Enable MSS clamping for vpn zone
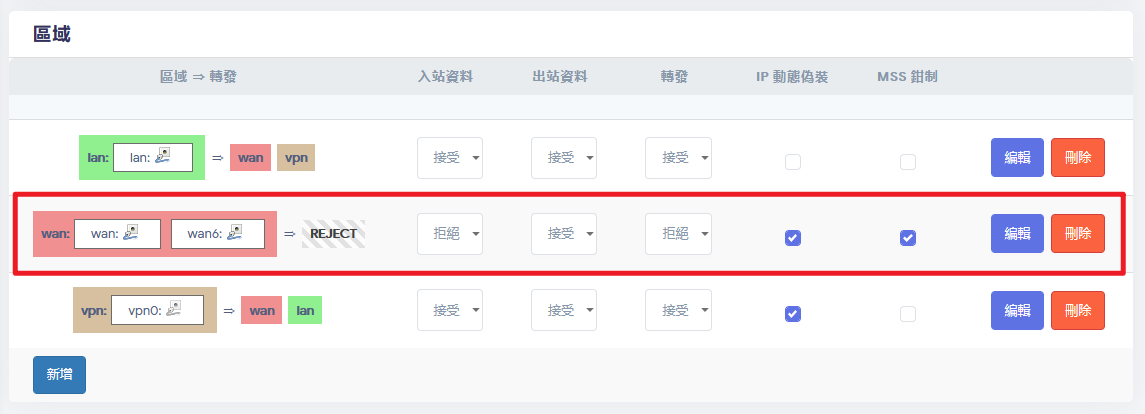Screen dimensions: 1145x414 click(x=908, y=314)
